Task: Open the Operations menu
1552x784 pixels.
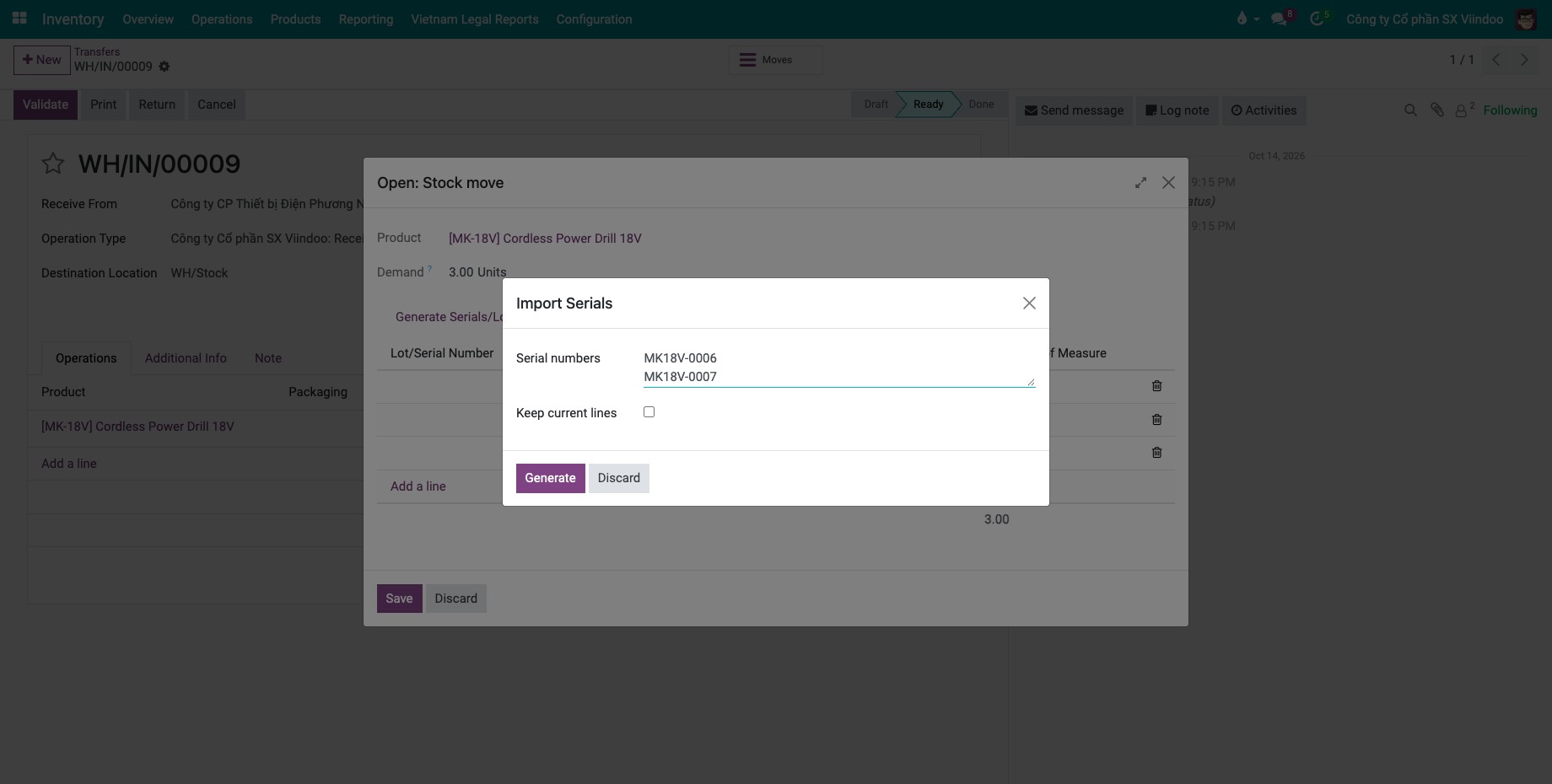Action: pos(222,19)
